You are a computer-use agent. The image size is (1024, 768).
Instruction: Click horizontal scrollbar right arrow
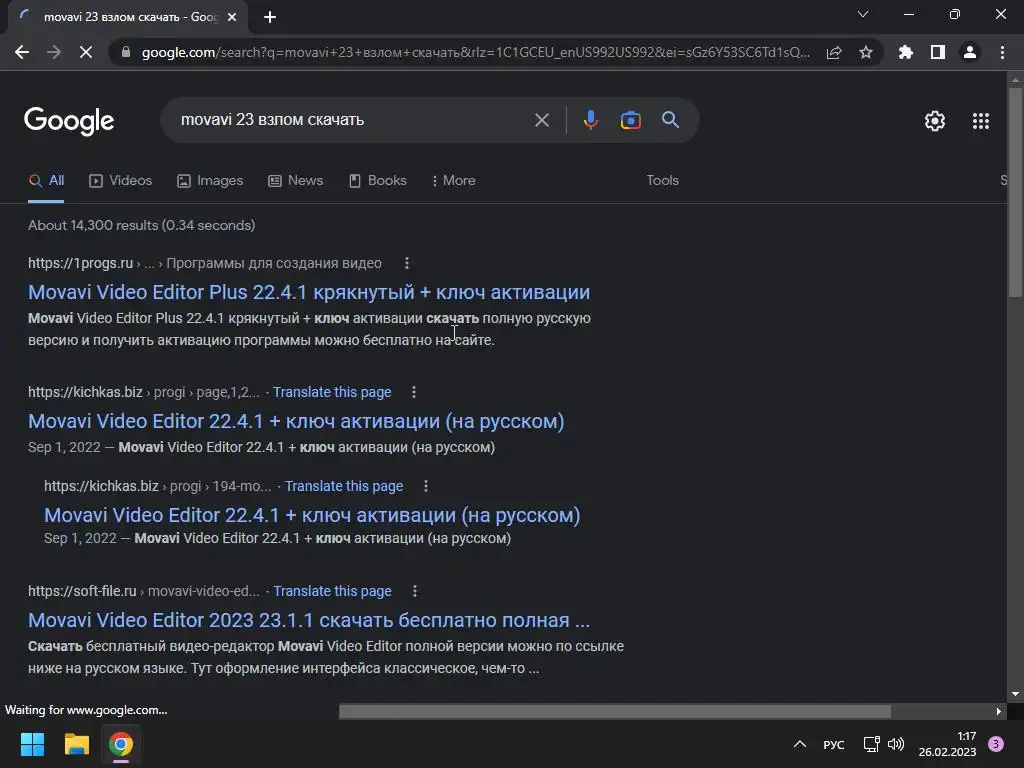pyautogui.click(x=999, y=711)
